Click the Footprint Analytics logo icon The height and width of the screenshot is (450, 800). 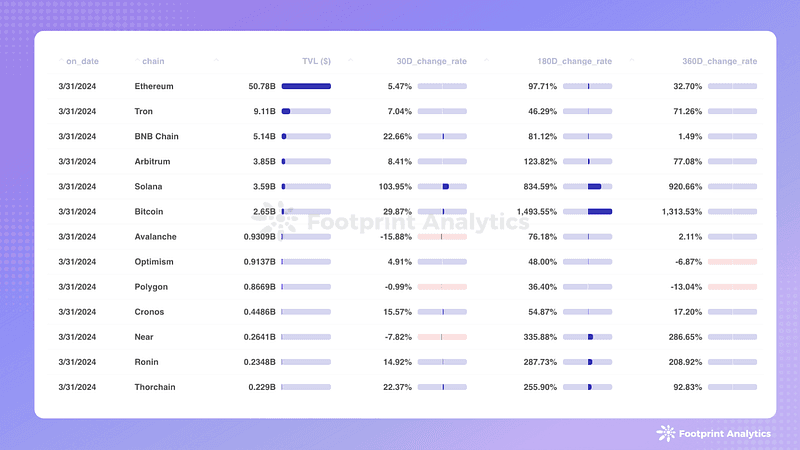(666, 433)
